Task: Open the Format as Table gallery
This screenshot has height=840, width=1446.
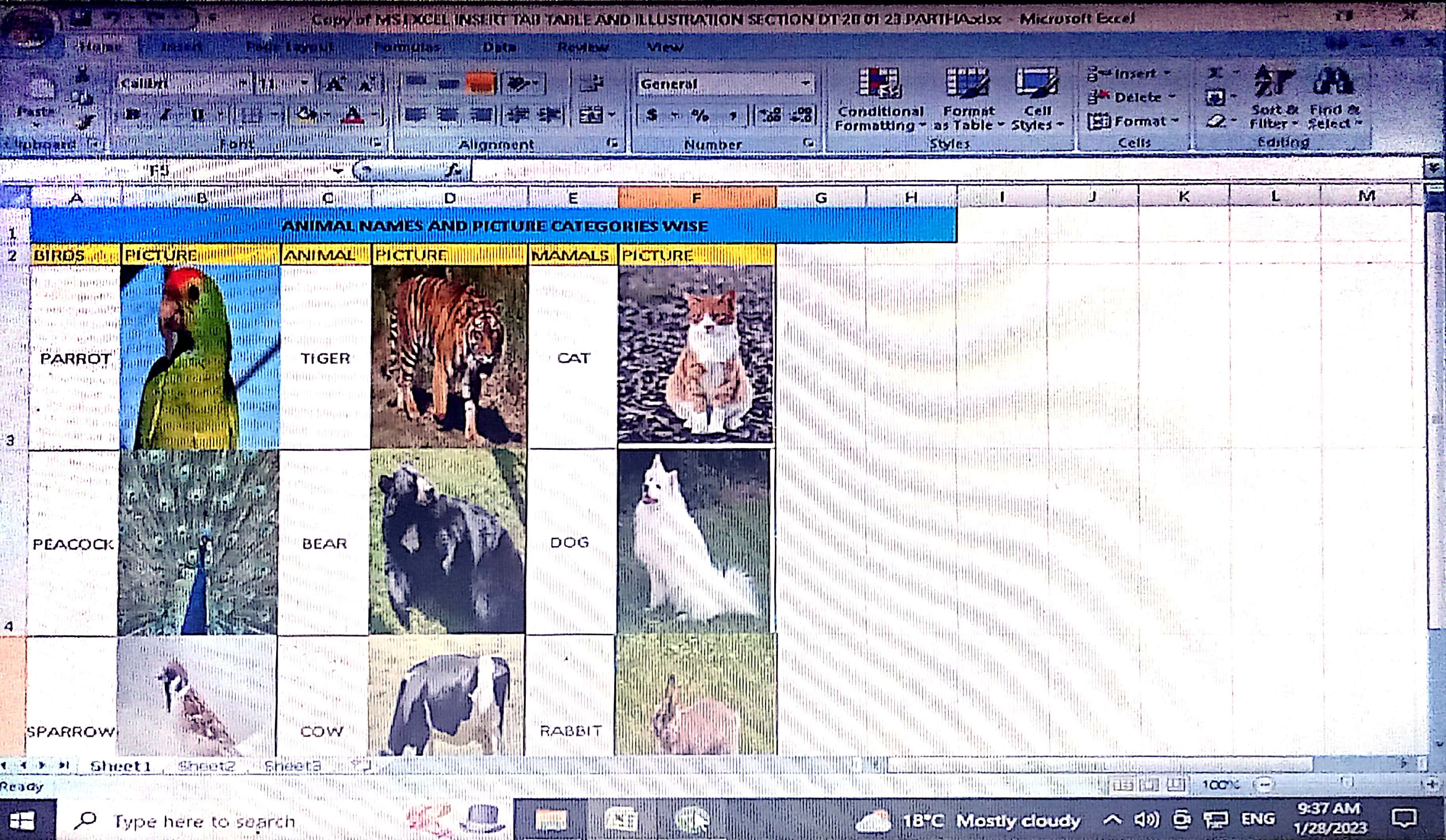Action: (968, 84)
